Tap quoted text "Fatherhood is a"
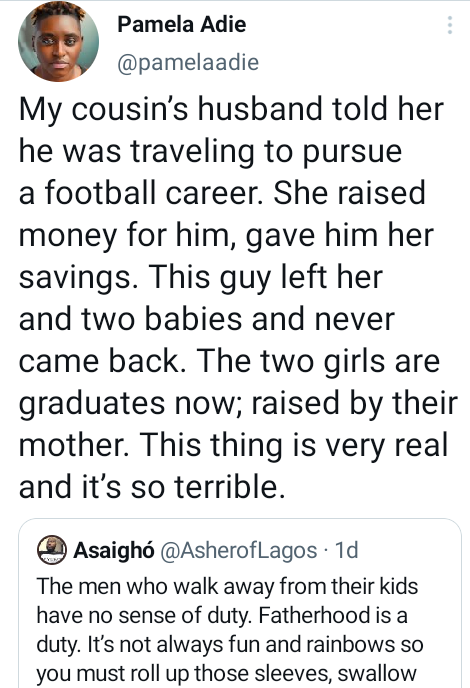This screenshot has height=688, width=470. 333,615
